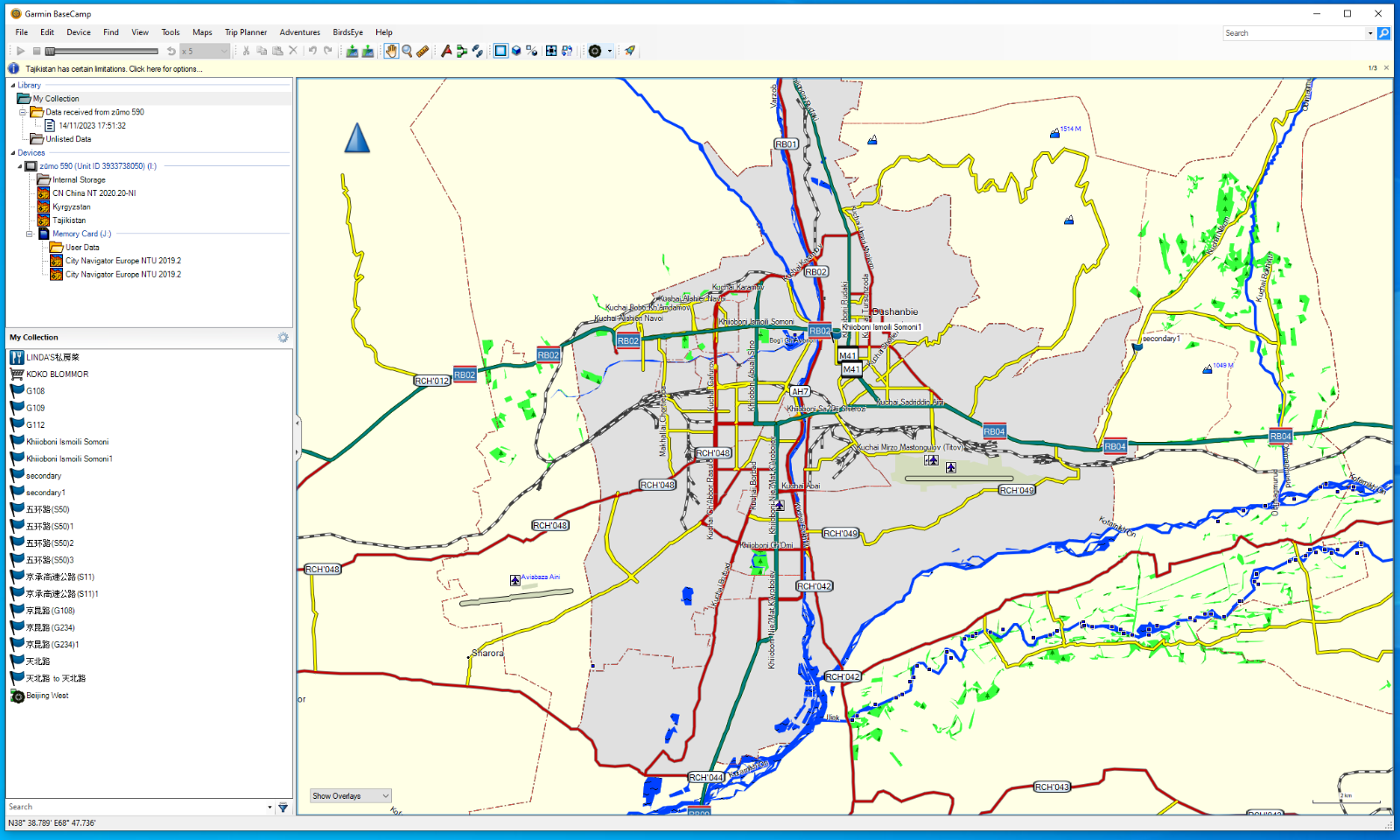Click the Redo arrow icon
Viewport: 1400px width, 840px height.
click(328, 51)
